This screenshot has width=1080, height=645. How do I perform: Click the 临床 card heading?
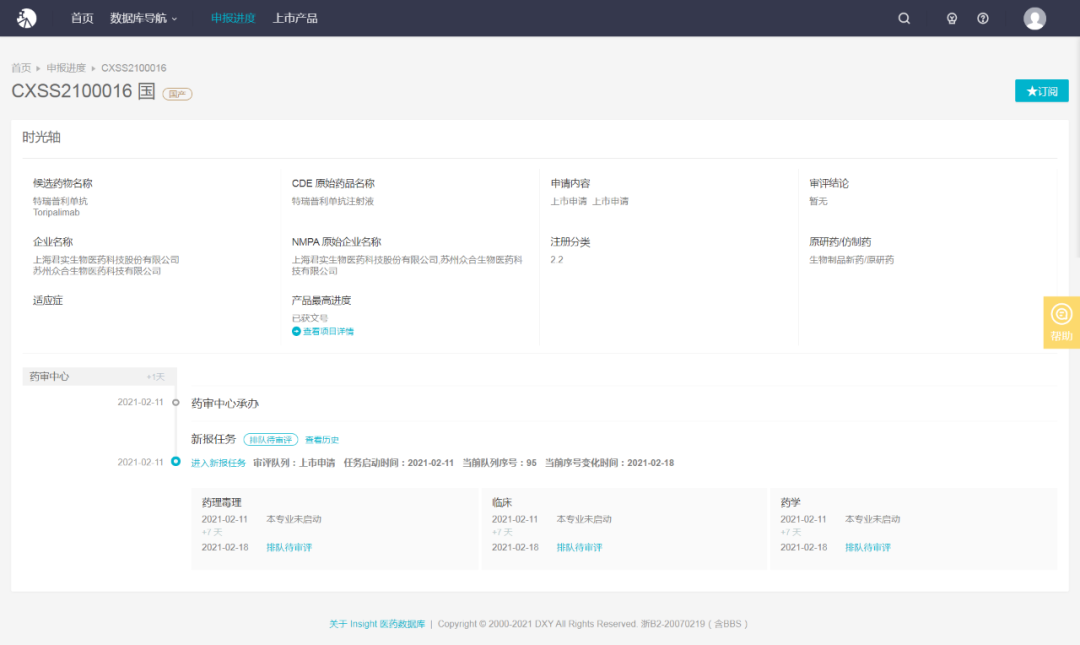pyautogui.click(x=502, y=502)
